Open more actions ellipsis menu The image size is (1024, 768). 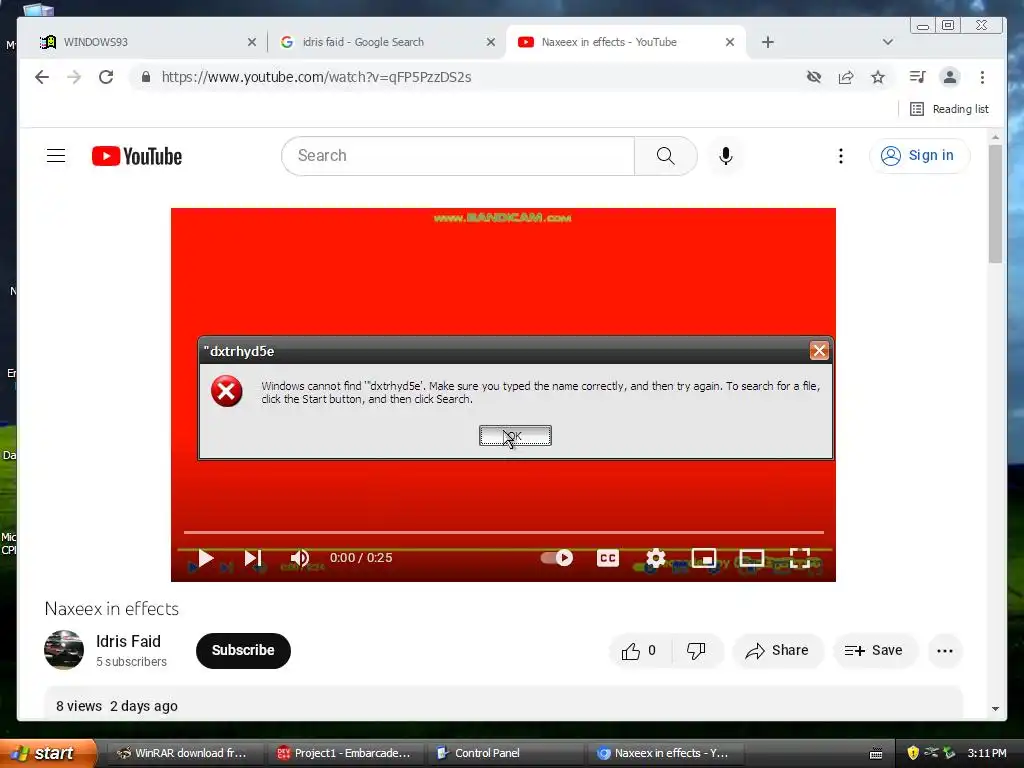[x=945, y=650]
